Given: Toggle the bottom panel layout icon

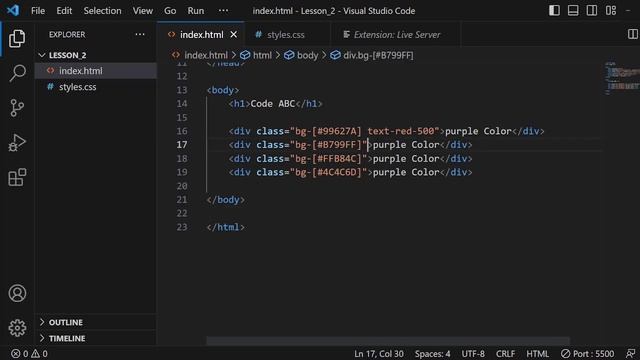Looking at the screenshot, I should coord(573,11).
